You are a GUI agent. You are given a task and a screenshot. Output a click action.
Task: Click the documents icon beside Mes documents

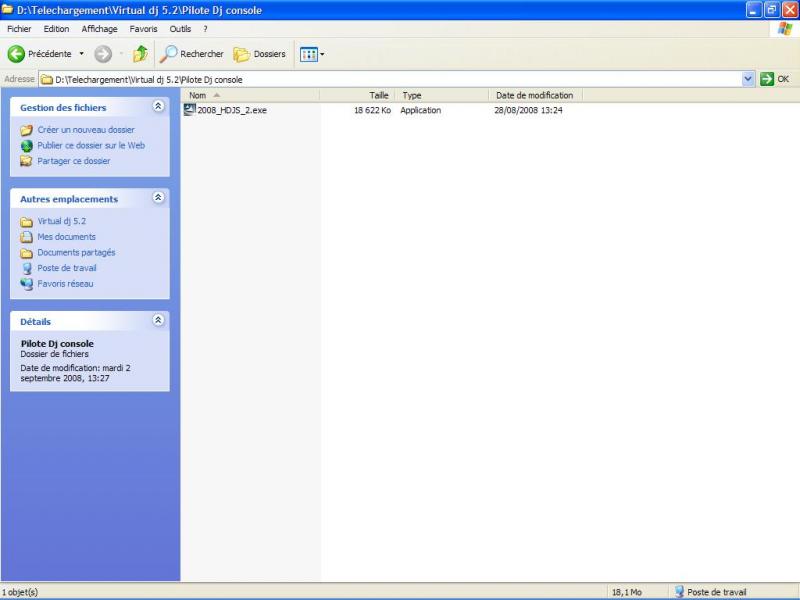coord(27,237)
